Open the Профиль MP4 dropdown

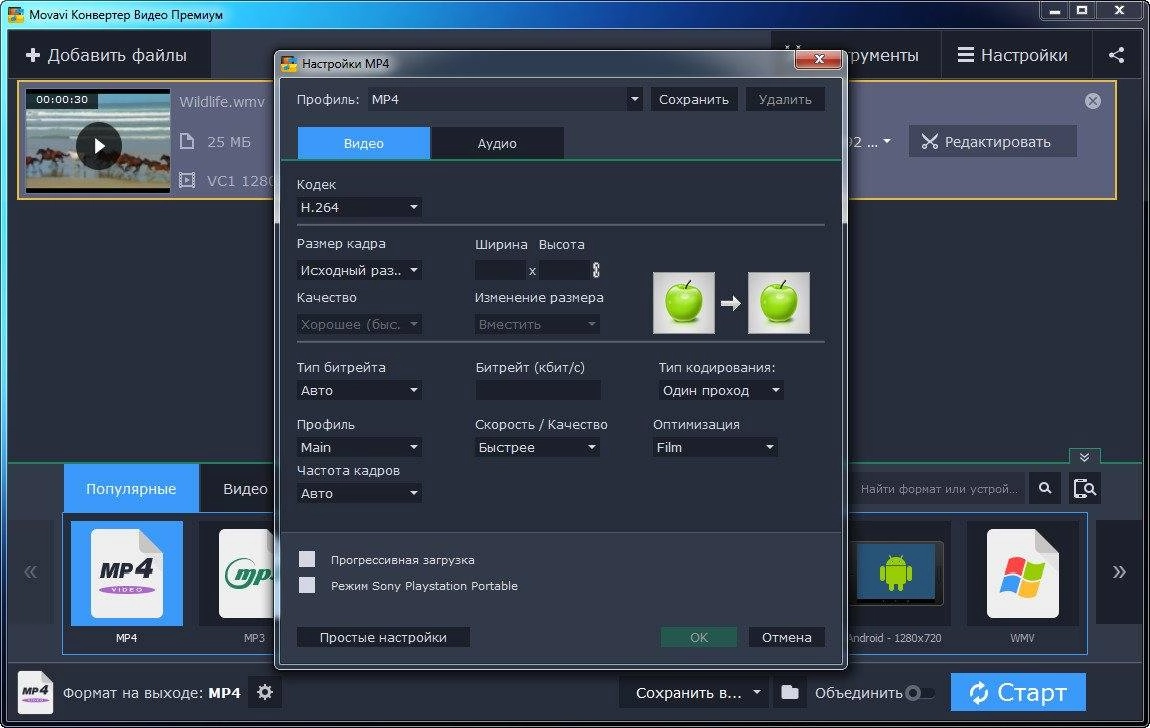pyautogui.click(x=505, y=99)
